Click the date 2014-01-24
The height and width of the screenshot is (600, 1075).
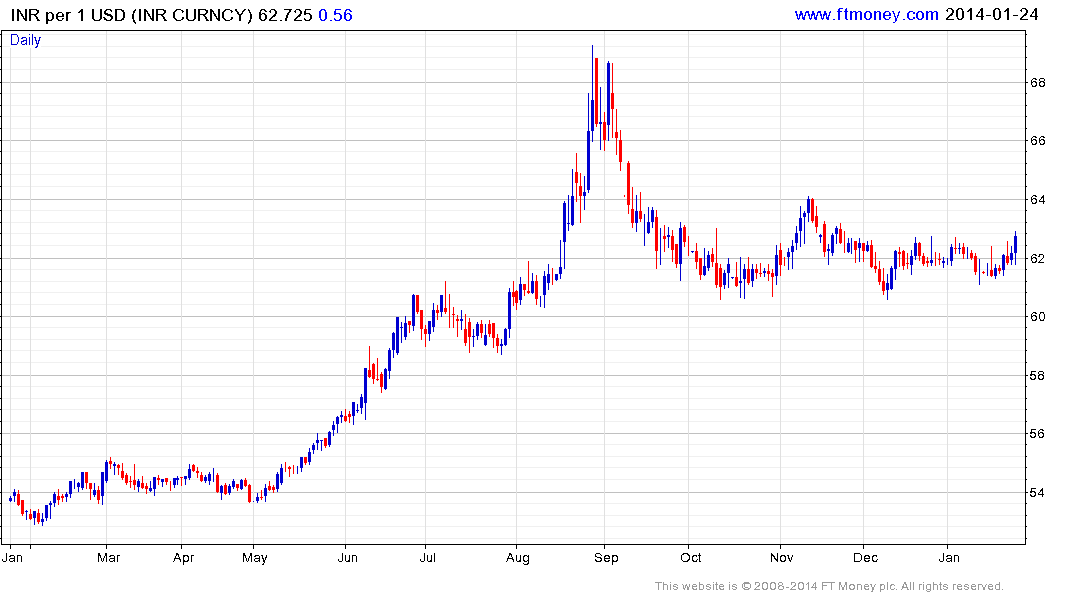pos(991,14)
